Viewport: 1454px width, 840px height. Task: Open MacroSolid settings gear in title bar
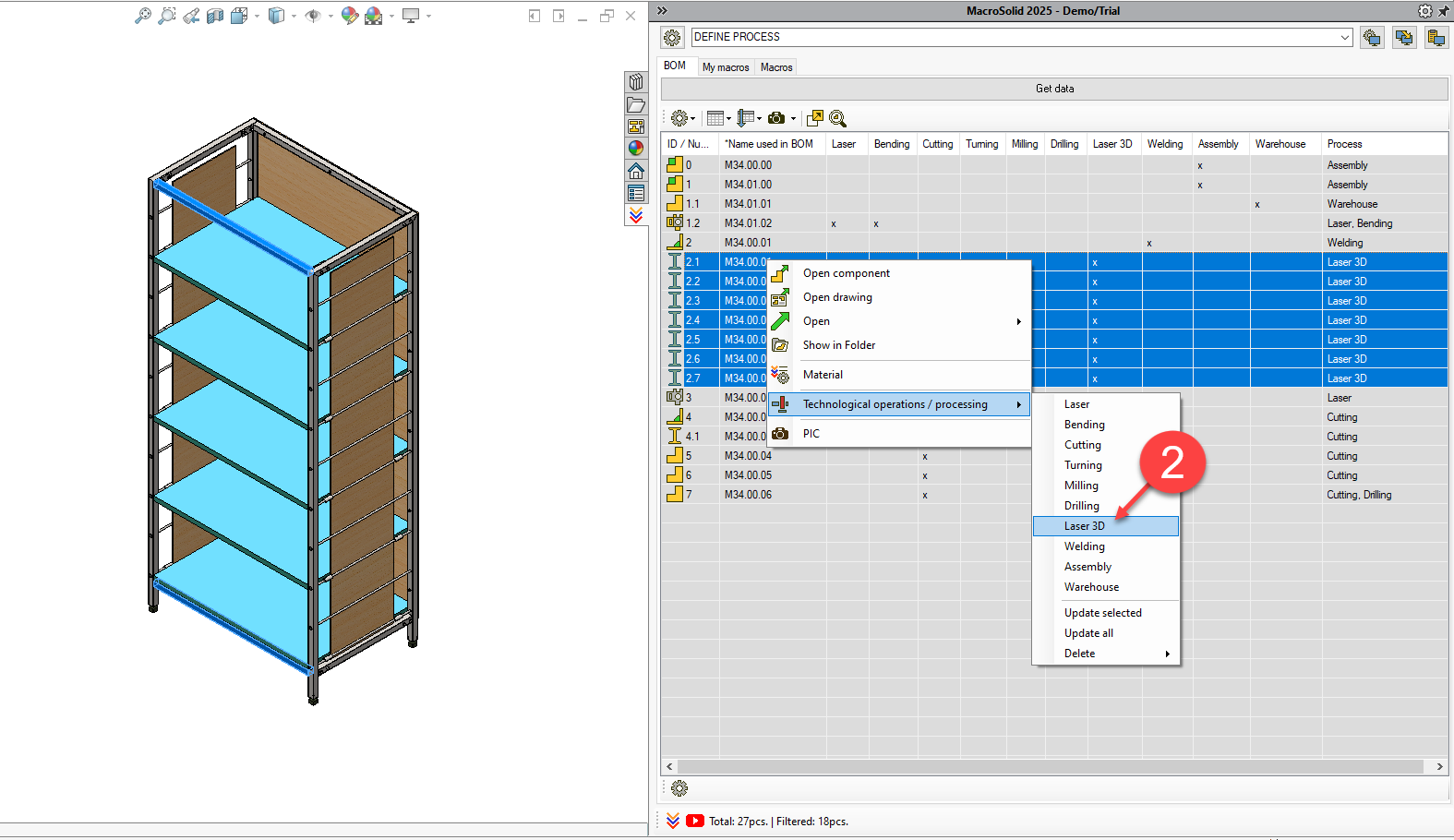pos(1425,11)
